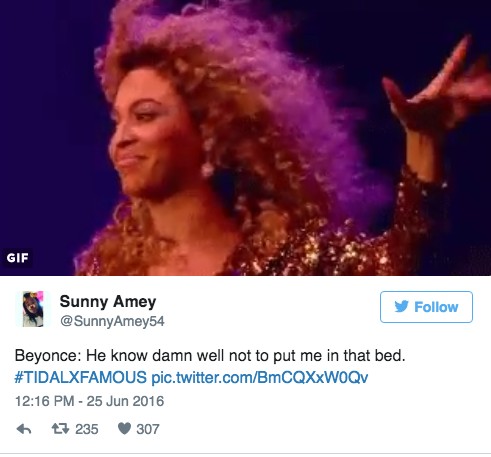Like the tweet with the heart icon
The image size is (491, 457).
pyautogui.click(x=124, y=428)
